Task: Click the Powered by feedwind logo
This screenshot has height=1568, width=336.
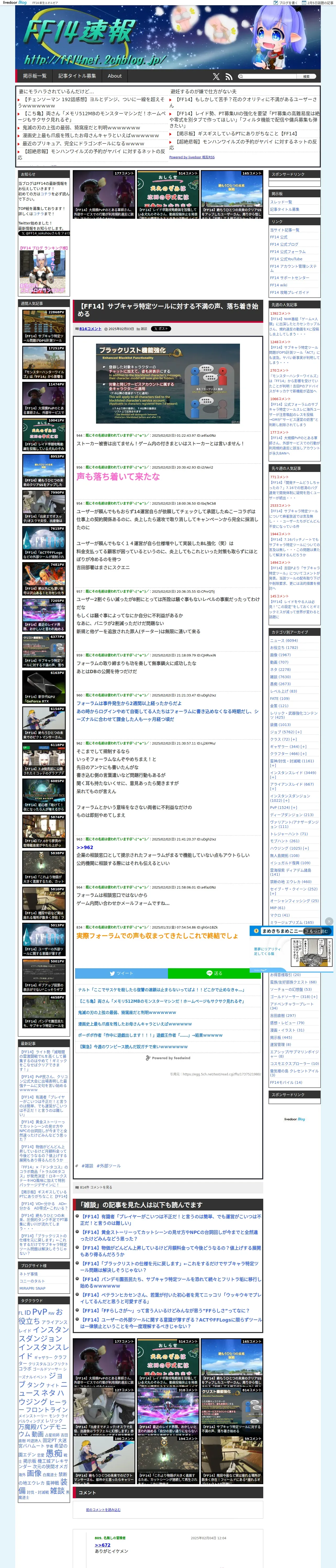Action: [x=168, y=1058]
